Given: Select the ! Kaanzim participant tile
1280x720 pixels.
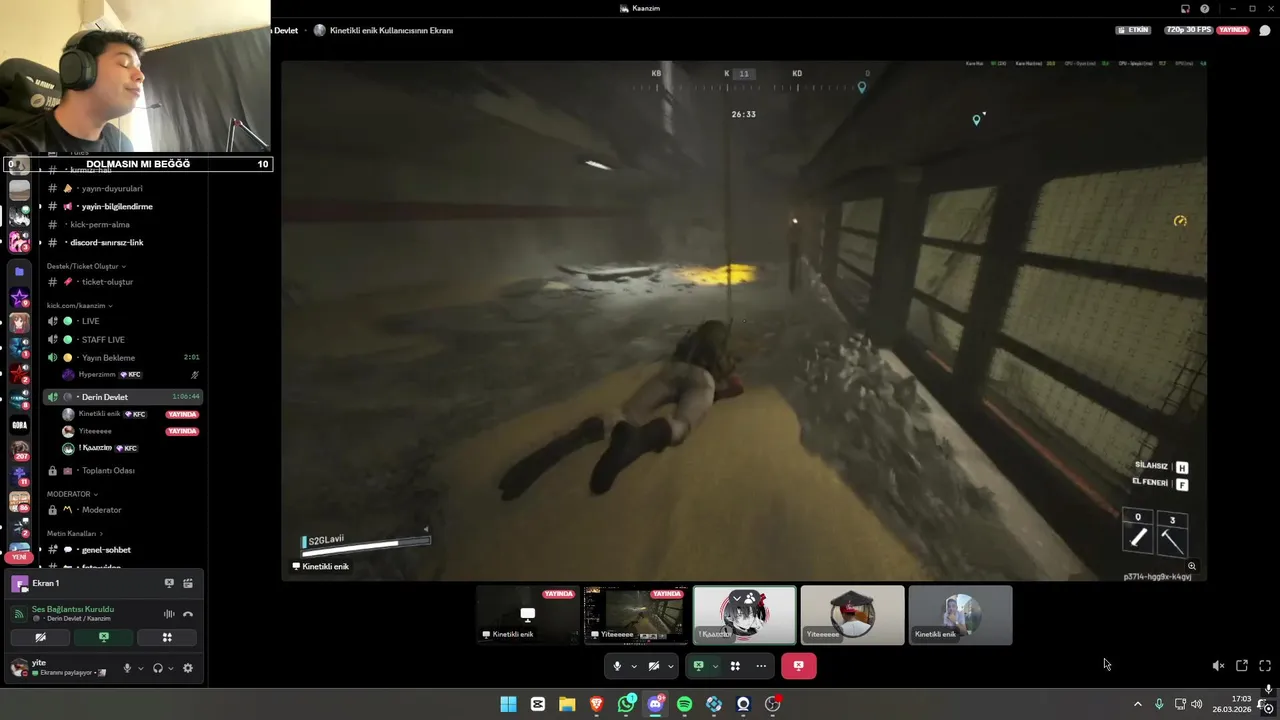Looking at the screenshot, I should click(745, 614).
